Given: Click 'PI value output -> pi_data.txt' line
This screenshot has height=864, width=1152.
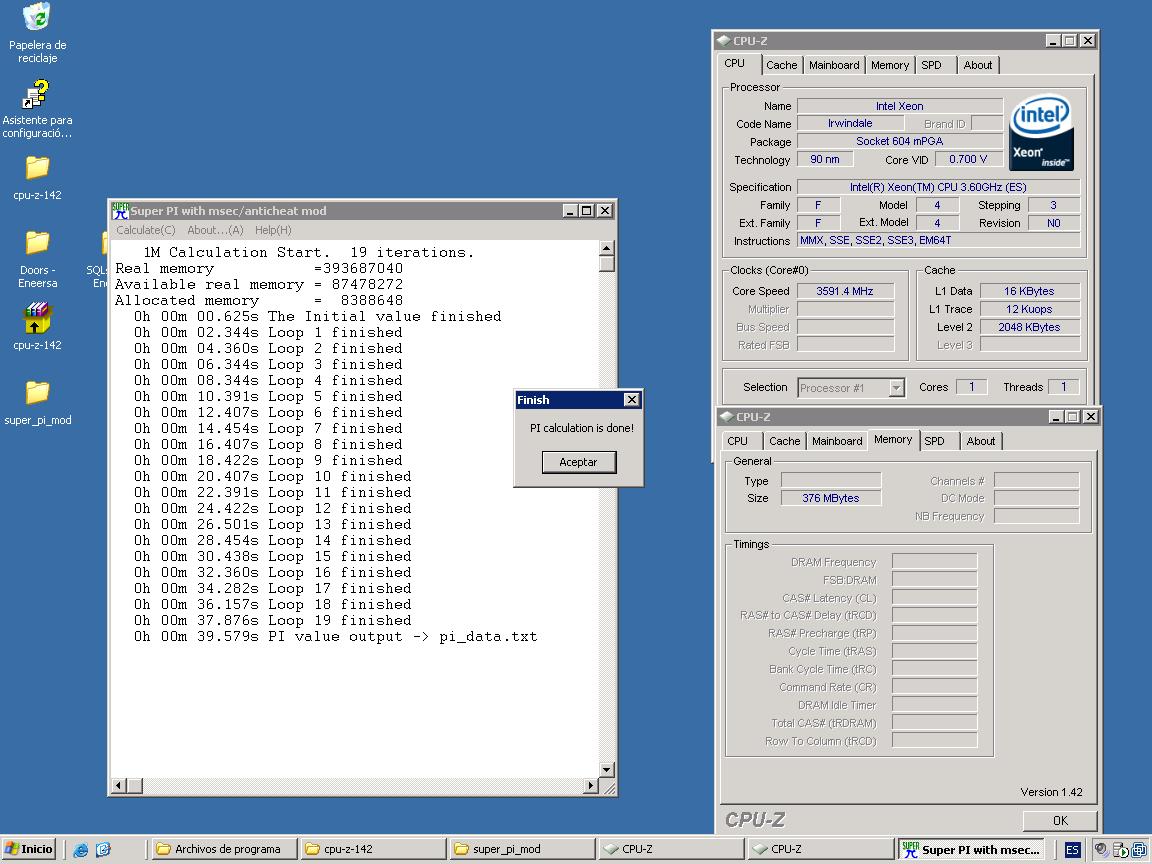Looking at the screenshot, I should (335, 636).
